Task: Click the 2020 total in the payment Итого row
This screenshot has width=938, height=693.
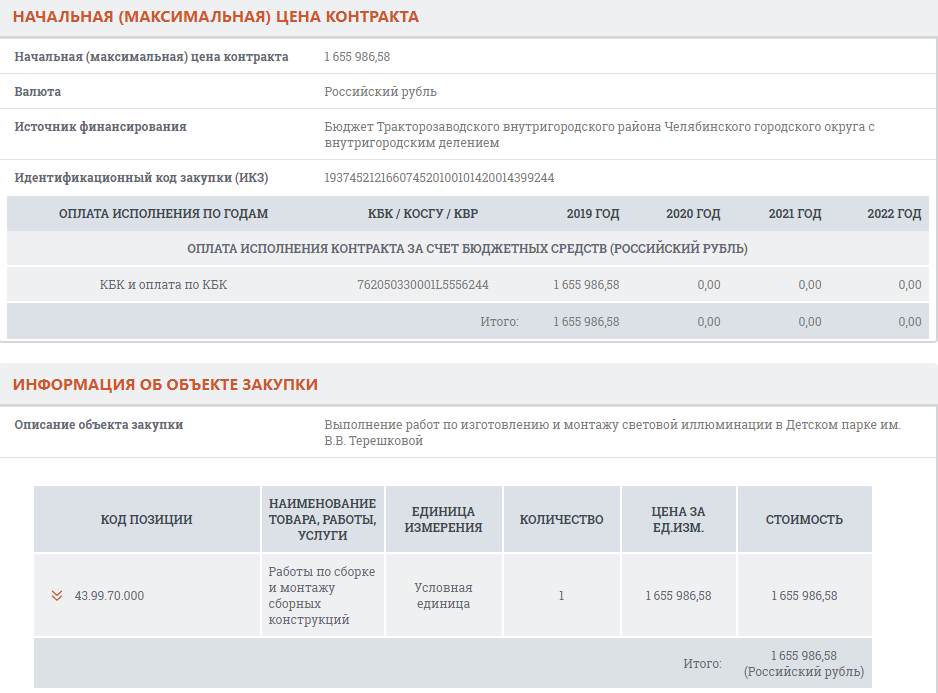Action: tap(709, 322)
